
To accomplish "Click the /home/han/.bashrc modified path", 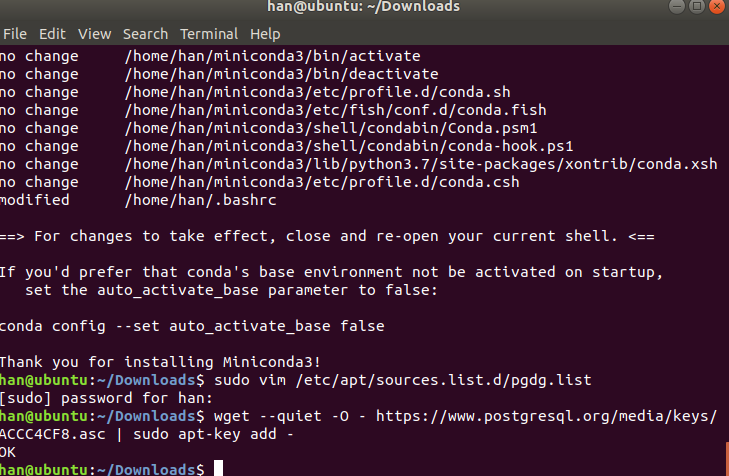I will coord(200,200).
